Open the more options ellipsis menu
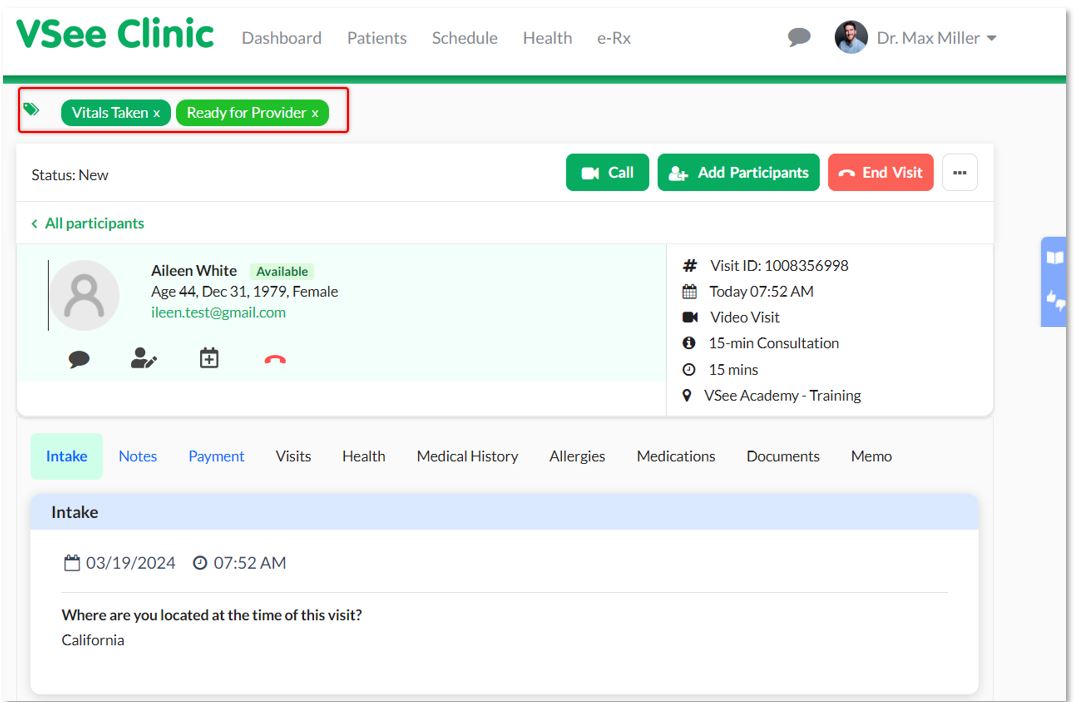This screenshot has width=1074, height=702. pyautogui.click(x=960, y=173)
